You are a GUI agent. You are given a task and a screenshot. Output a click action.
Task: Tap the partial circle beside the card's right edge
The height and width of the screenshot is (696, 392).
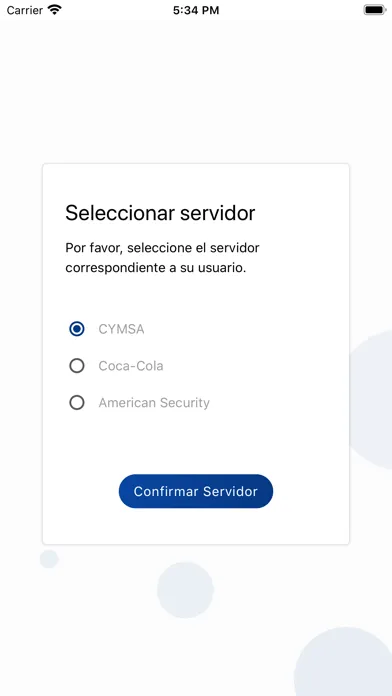[371, 399]
